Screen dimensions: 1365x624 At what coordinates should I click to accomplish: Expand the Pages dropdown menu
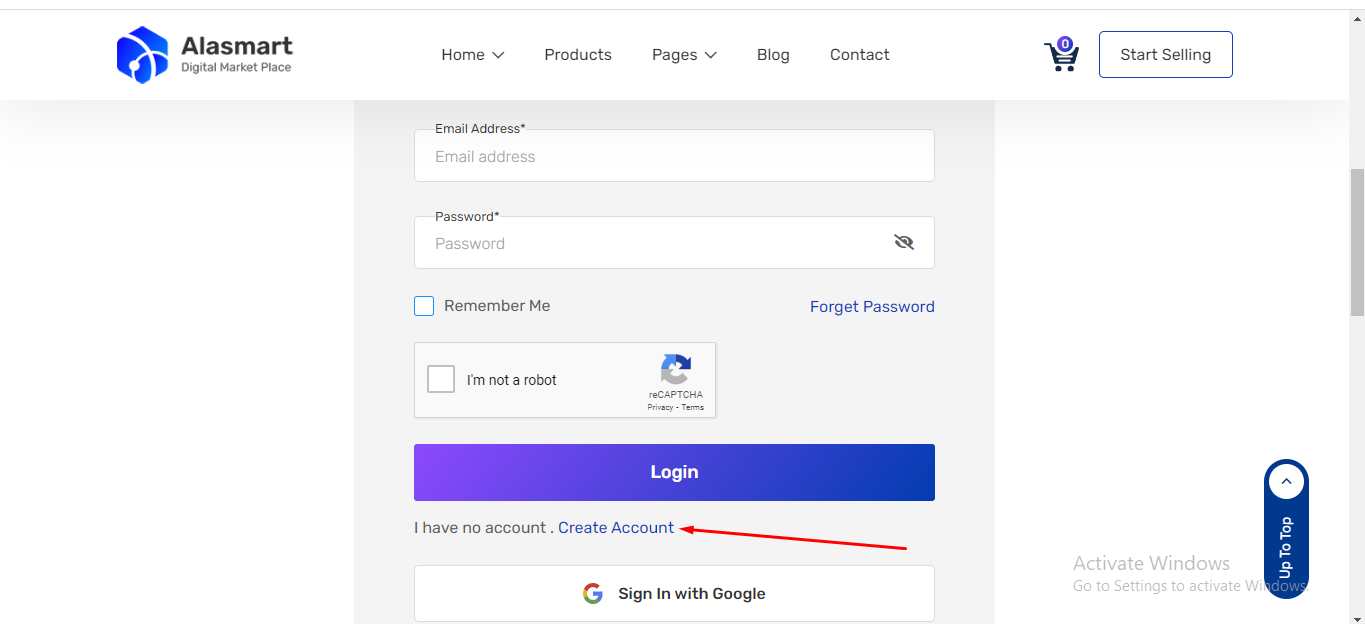click(x=684, y=55)
